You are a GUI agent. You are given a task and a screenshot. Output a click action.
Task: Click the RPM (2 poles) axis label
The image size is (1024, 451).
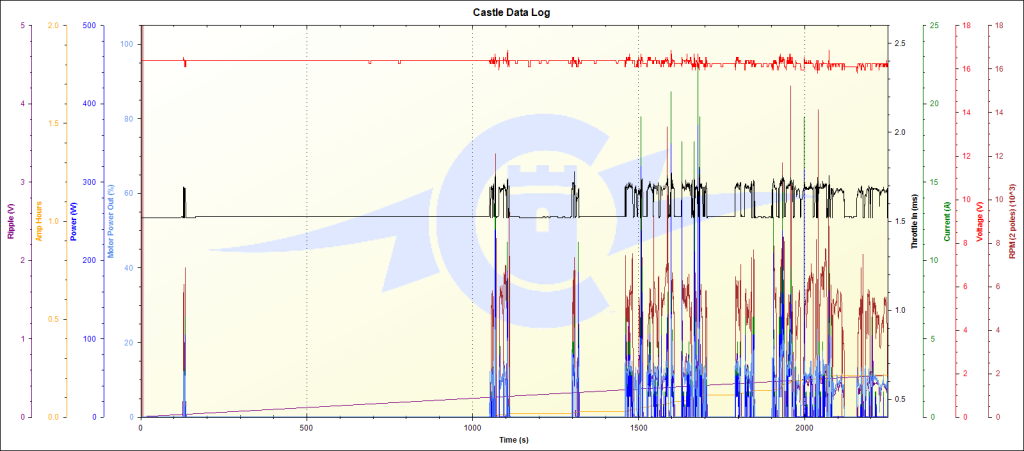[1012, 221]
